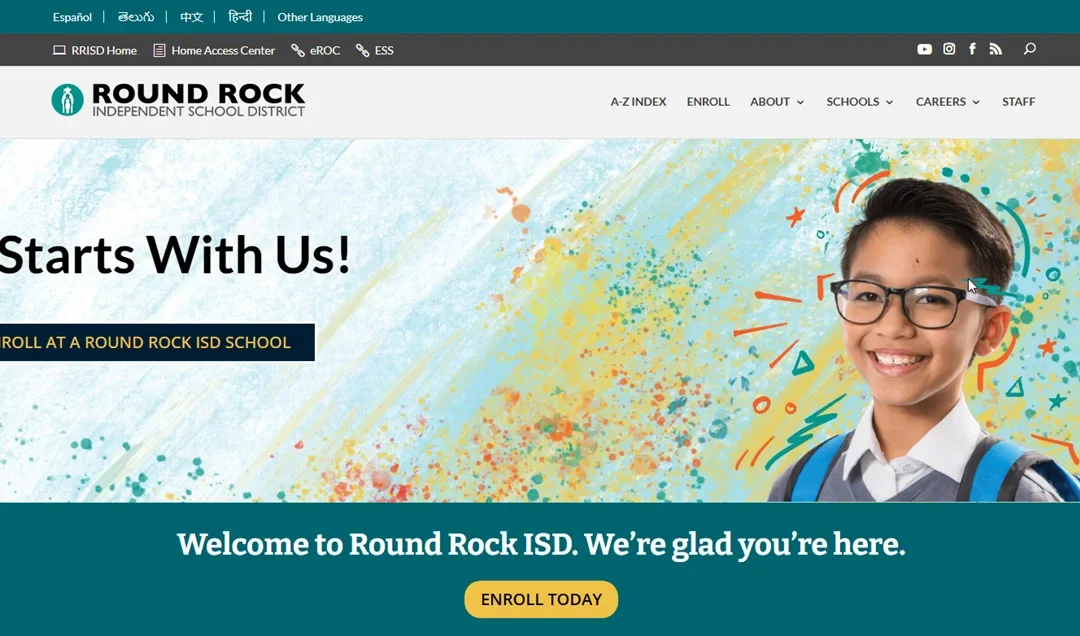Click the Round Rock ISD logo
The image size is (1080, 636).
(178, 101)
